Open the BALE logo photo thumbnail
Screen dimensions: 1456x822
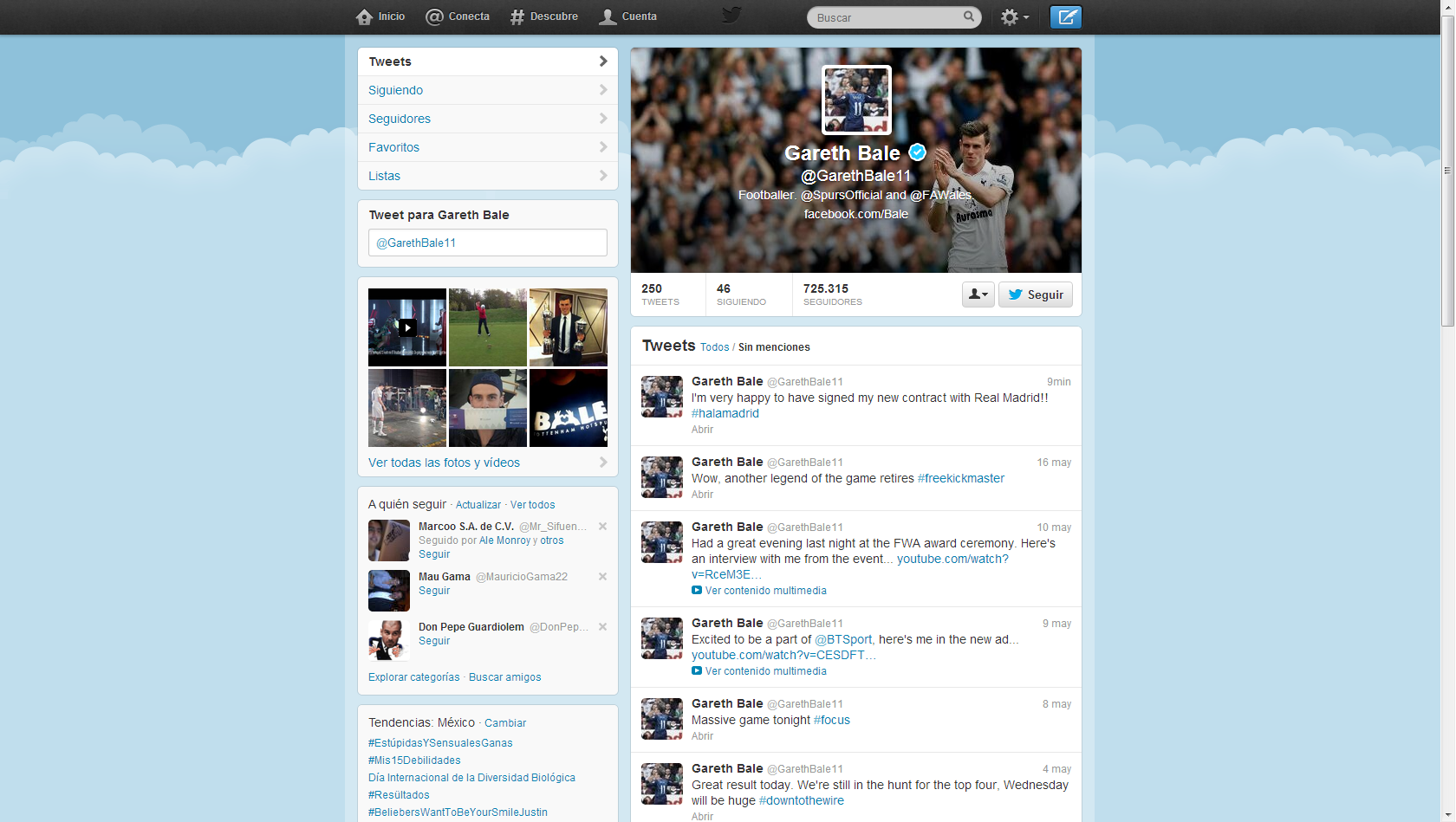[569, 408]
